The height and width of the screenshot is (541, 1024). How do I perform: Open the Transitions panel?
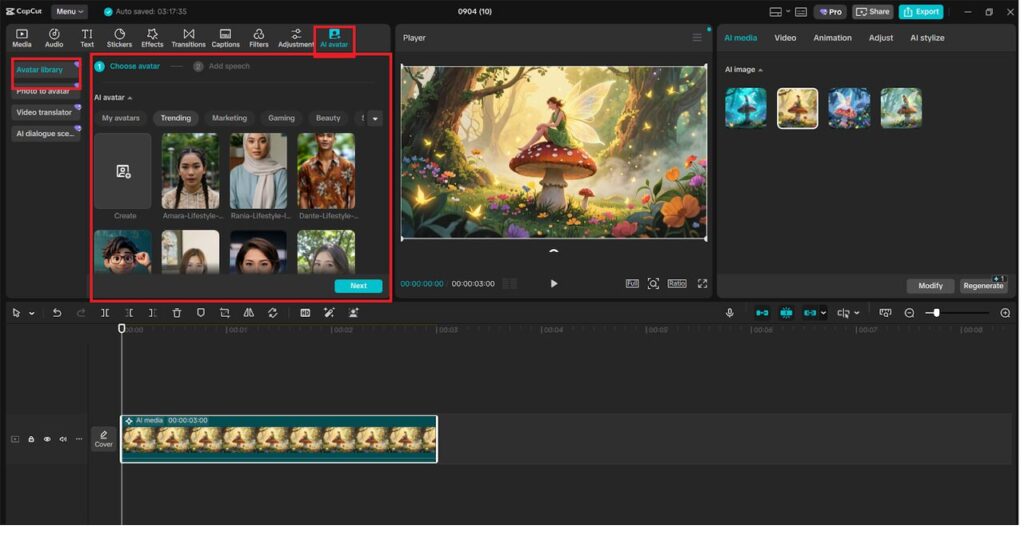coord(188,38)
